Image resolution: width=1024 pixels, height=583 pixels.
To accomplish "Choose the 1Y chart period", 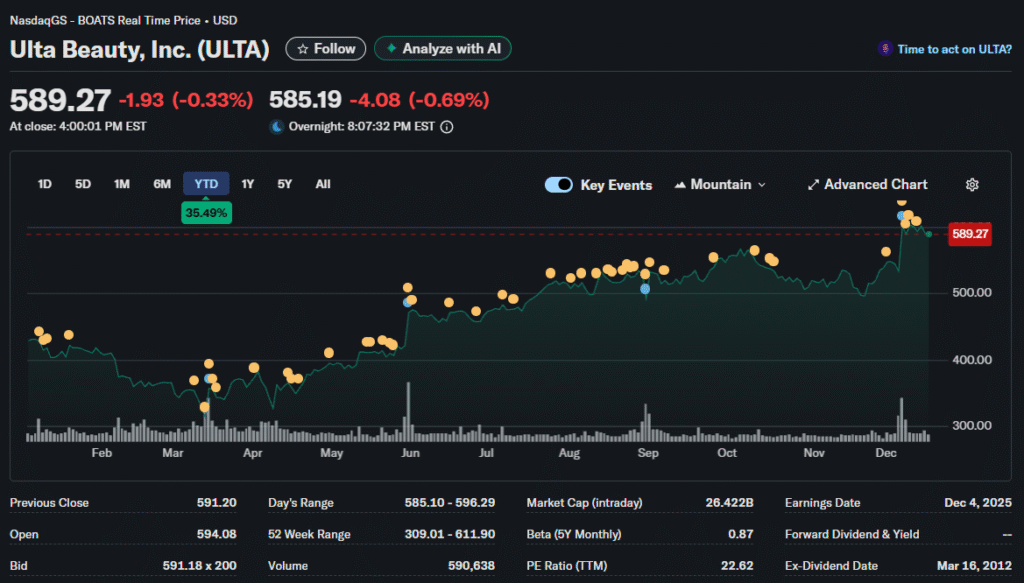I will coord(248,184).
